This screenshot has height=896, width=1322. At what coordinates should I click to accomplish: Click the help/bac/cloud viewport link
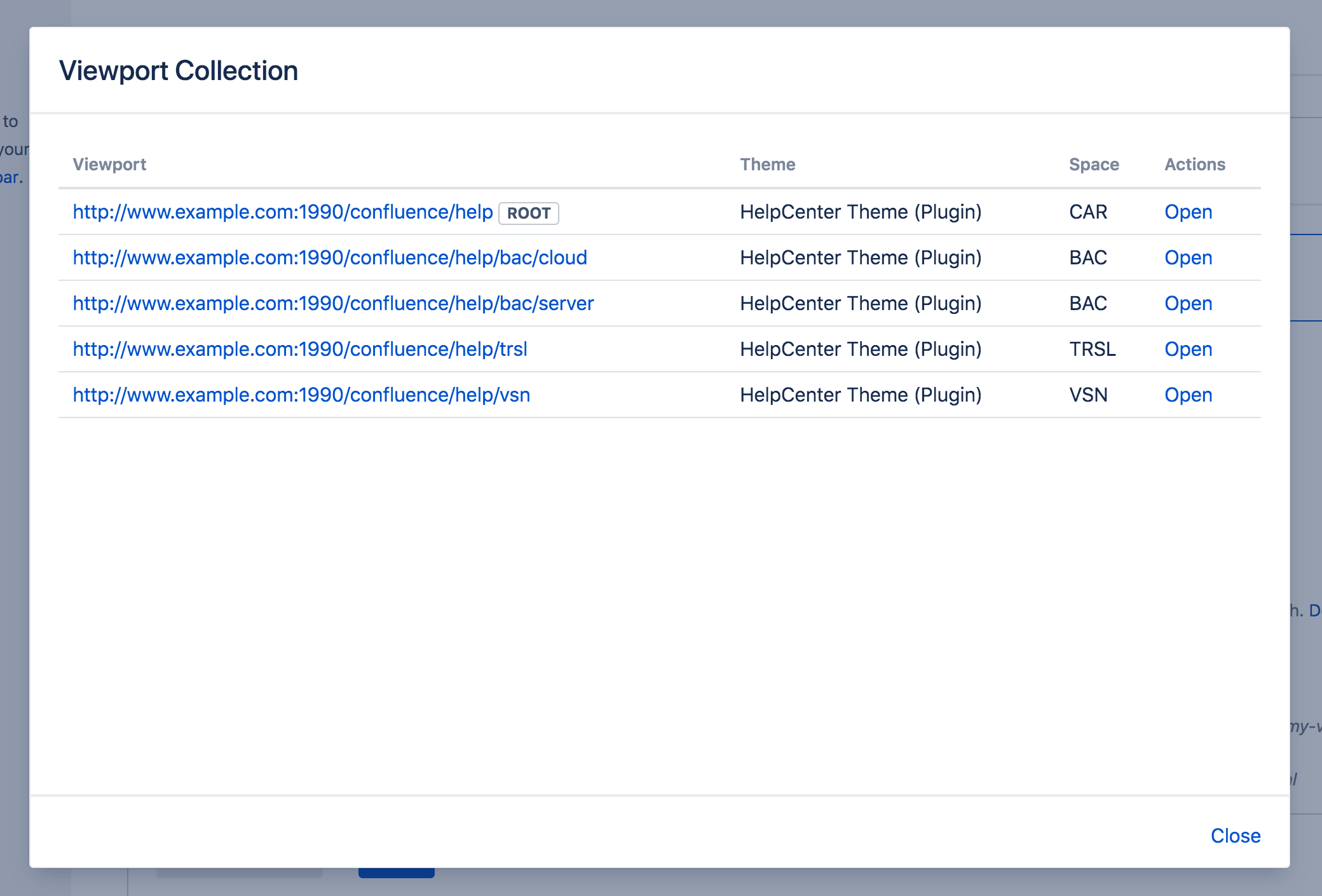[329, 257]
